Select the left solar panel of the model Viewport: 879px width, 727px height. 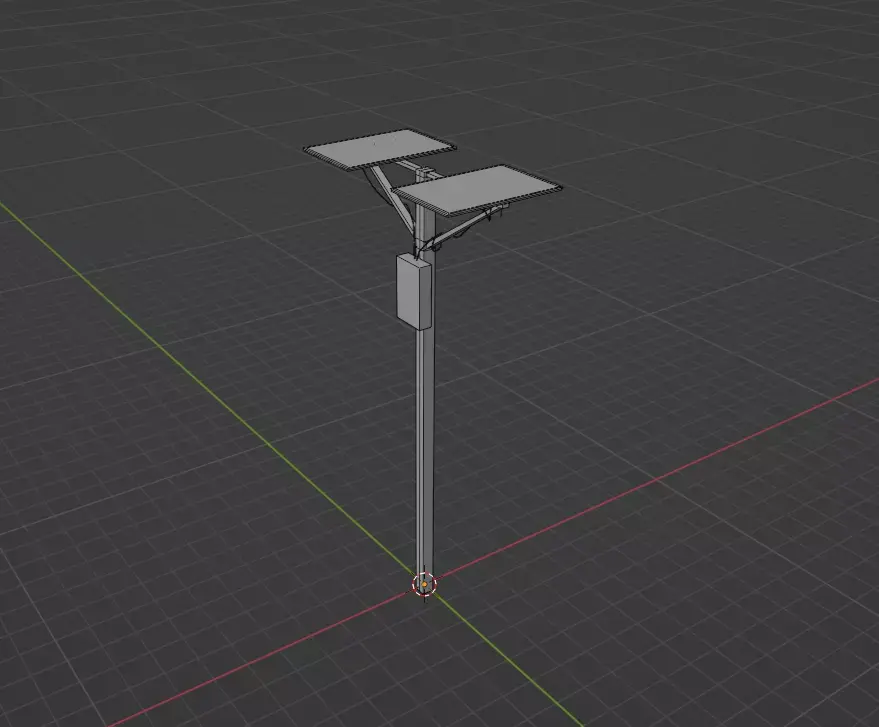point(380,149)
